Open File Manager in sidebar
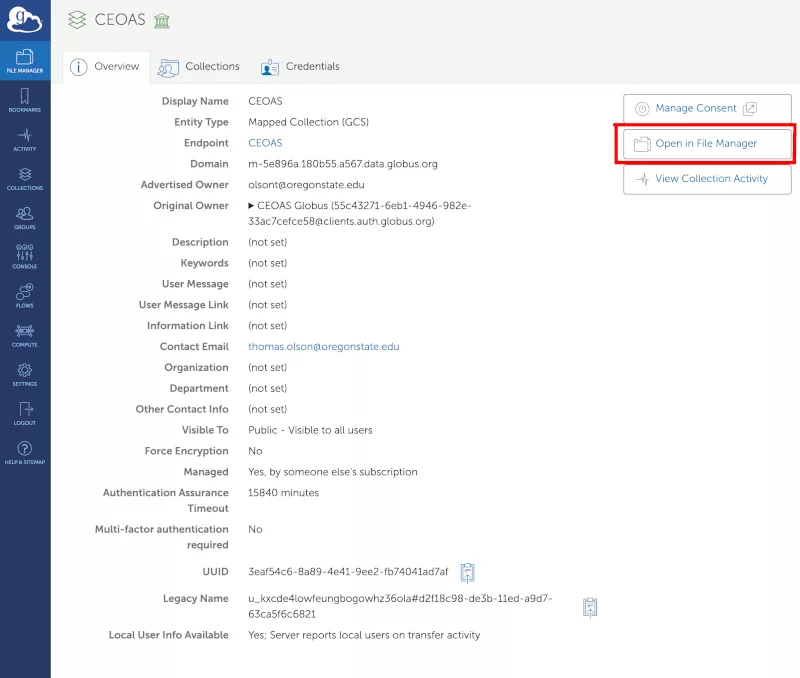The height and width of the screenshot is (678, 800). 24,61
